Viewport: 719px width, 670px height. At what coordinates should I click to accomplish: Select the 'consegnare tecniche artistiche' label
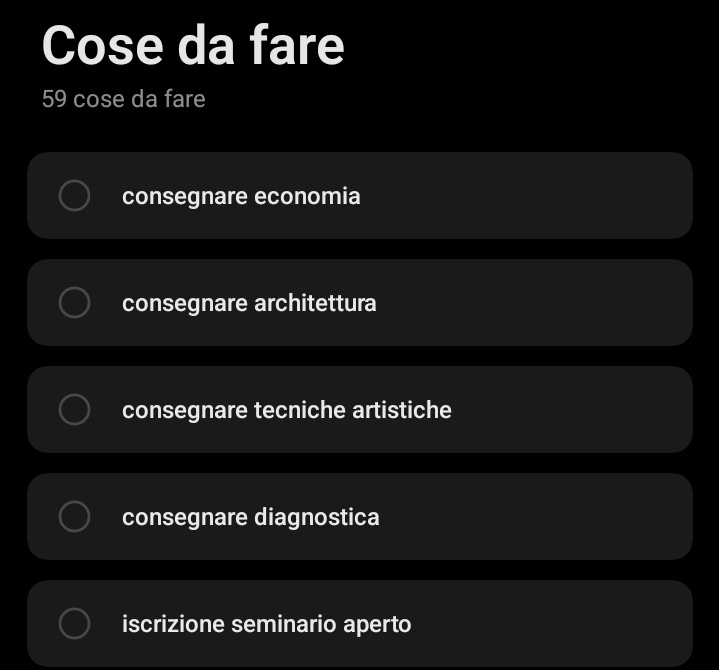[x=287, y=410]
